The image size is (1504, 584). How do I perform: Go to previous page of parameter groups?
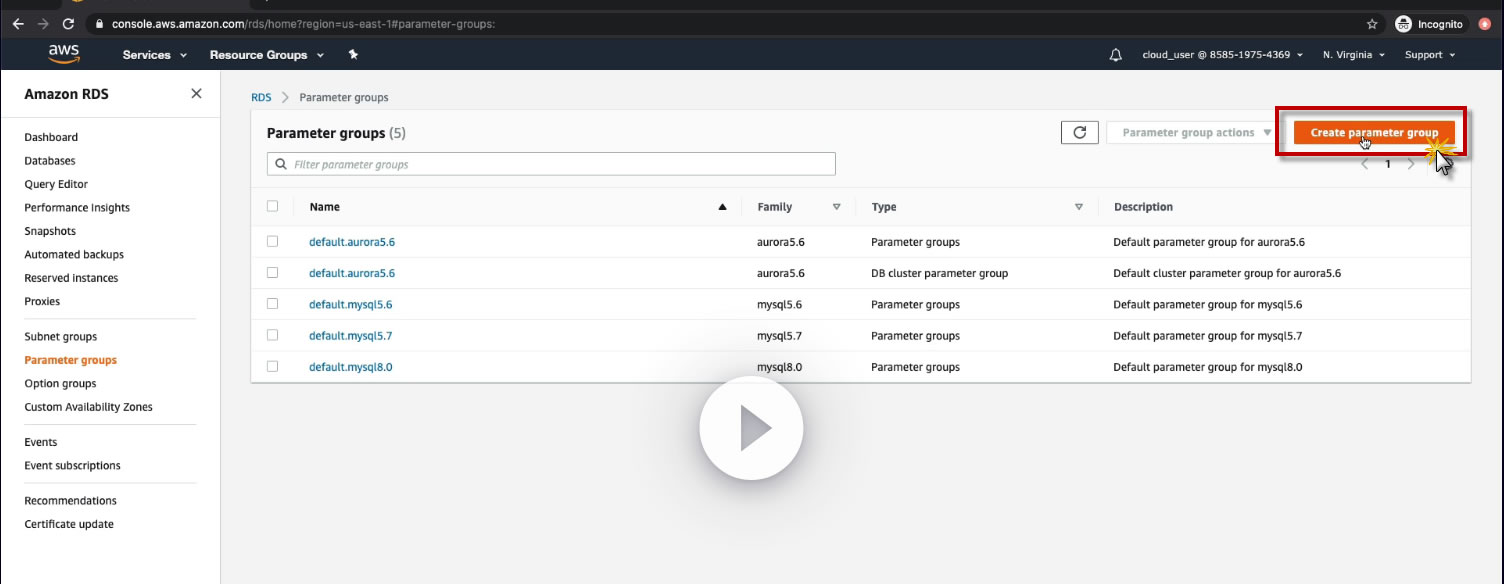(1365, 164)
